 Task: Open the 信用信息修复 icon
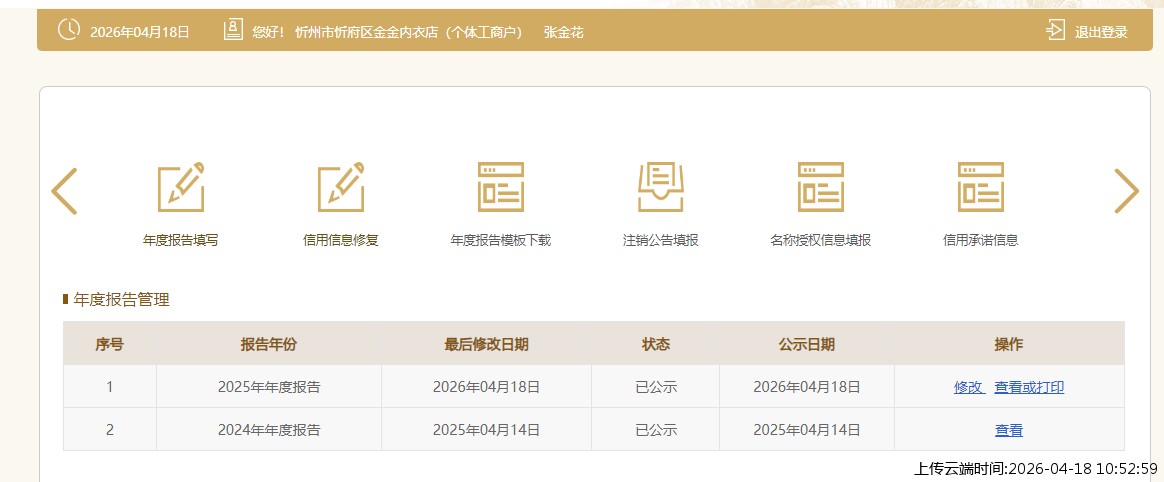click(x=340, y=187)
